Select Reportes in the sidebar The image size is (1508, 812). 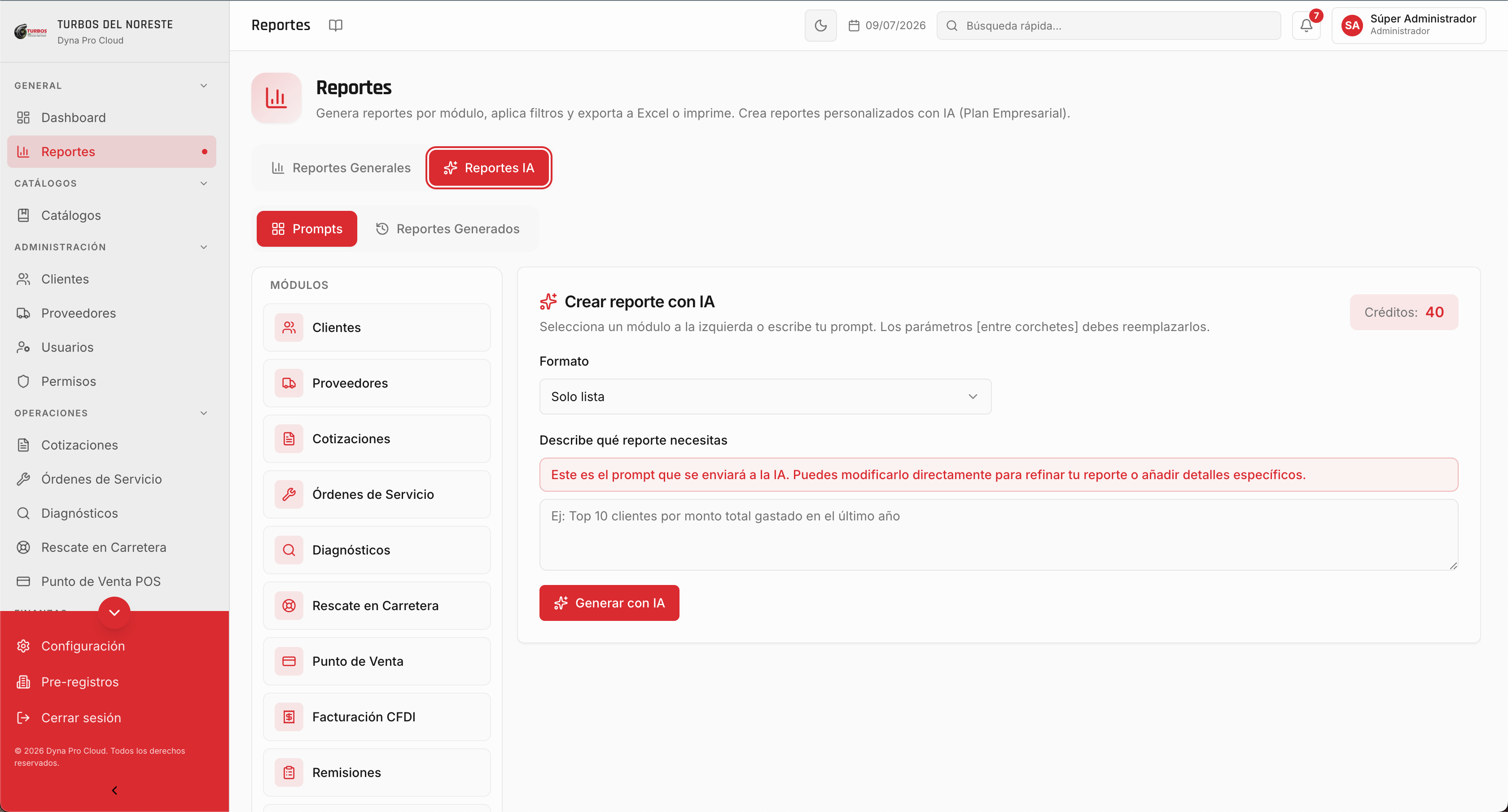click(x=111, y=152)
